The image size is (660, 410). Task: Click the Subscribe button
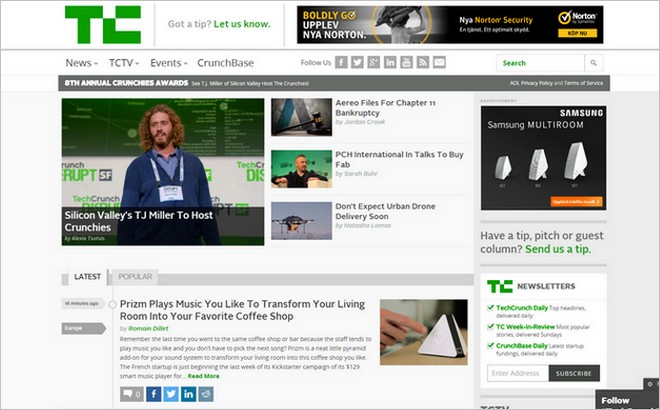[x=574, y=373]
